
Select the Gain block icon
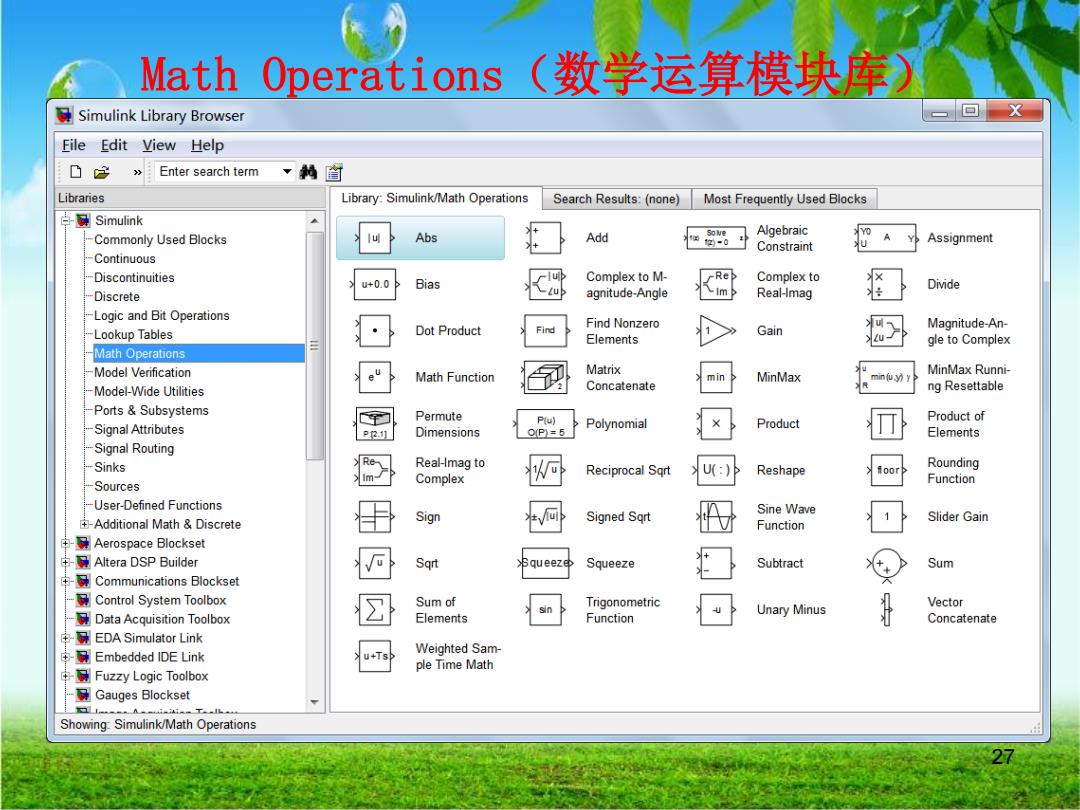click(716, 331)
